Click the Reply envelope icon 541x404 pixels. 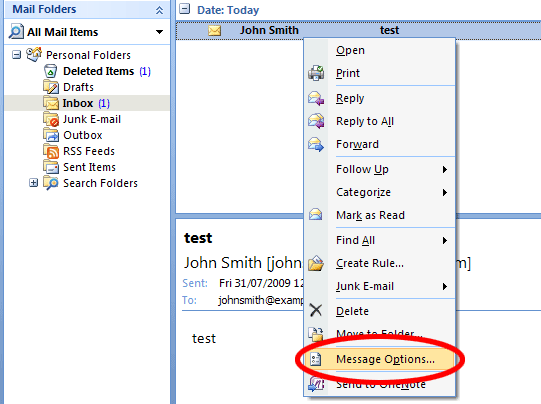316,98
